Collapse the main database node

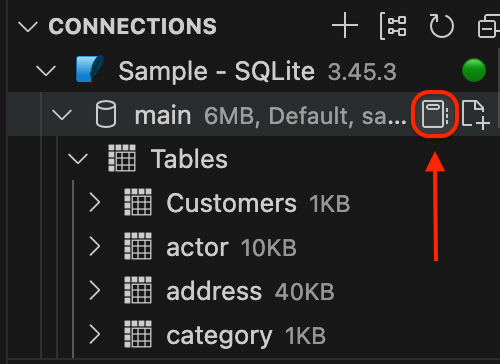(x=62, y=115)
